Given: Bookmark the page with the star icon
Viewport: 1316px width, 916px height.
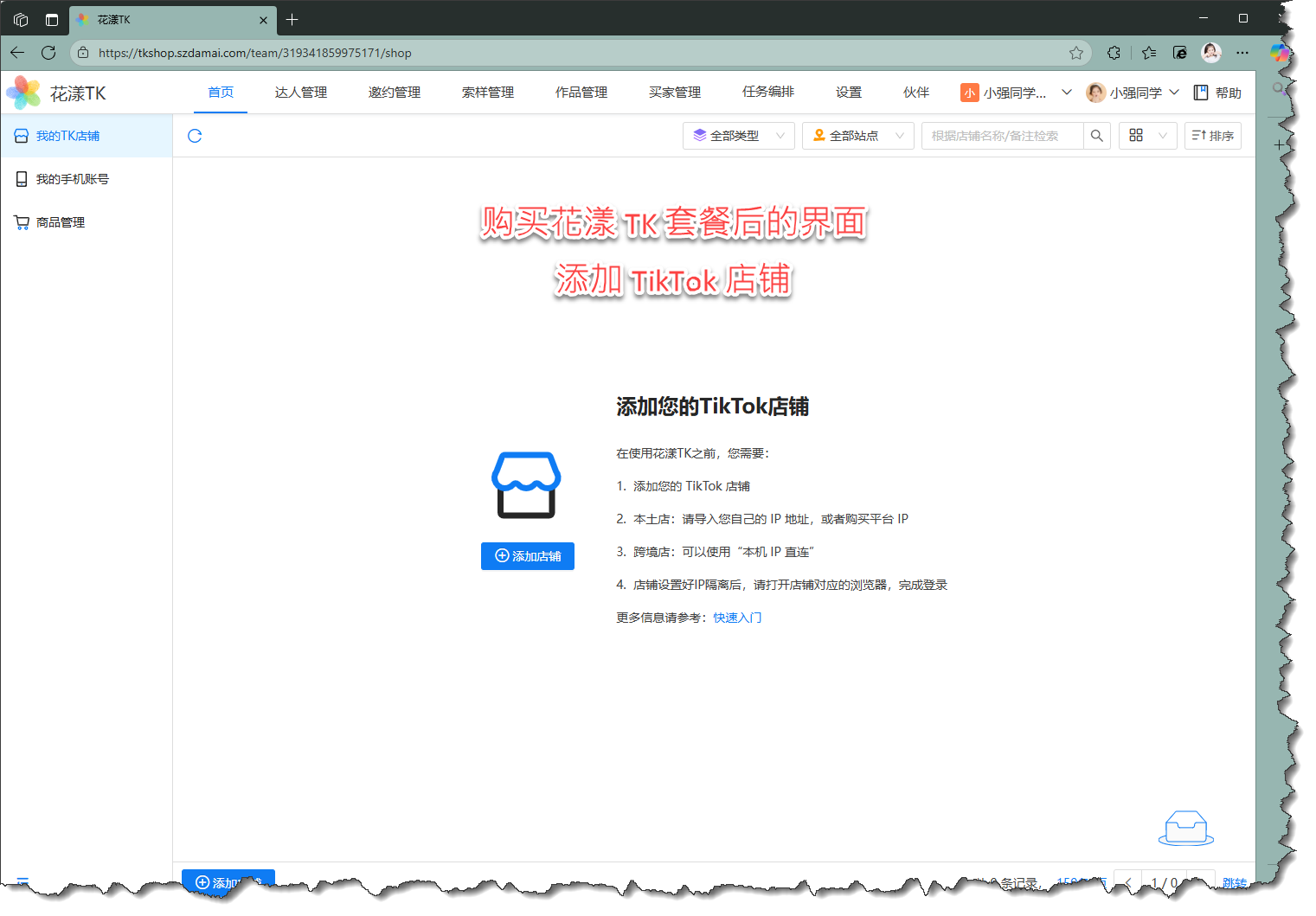Looking at the screenshot, I should click(x=1076, y=53).
